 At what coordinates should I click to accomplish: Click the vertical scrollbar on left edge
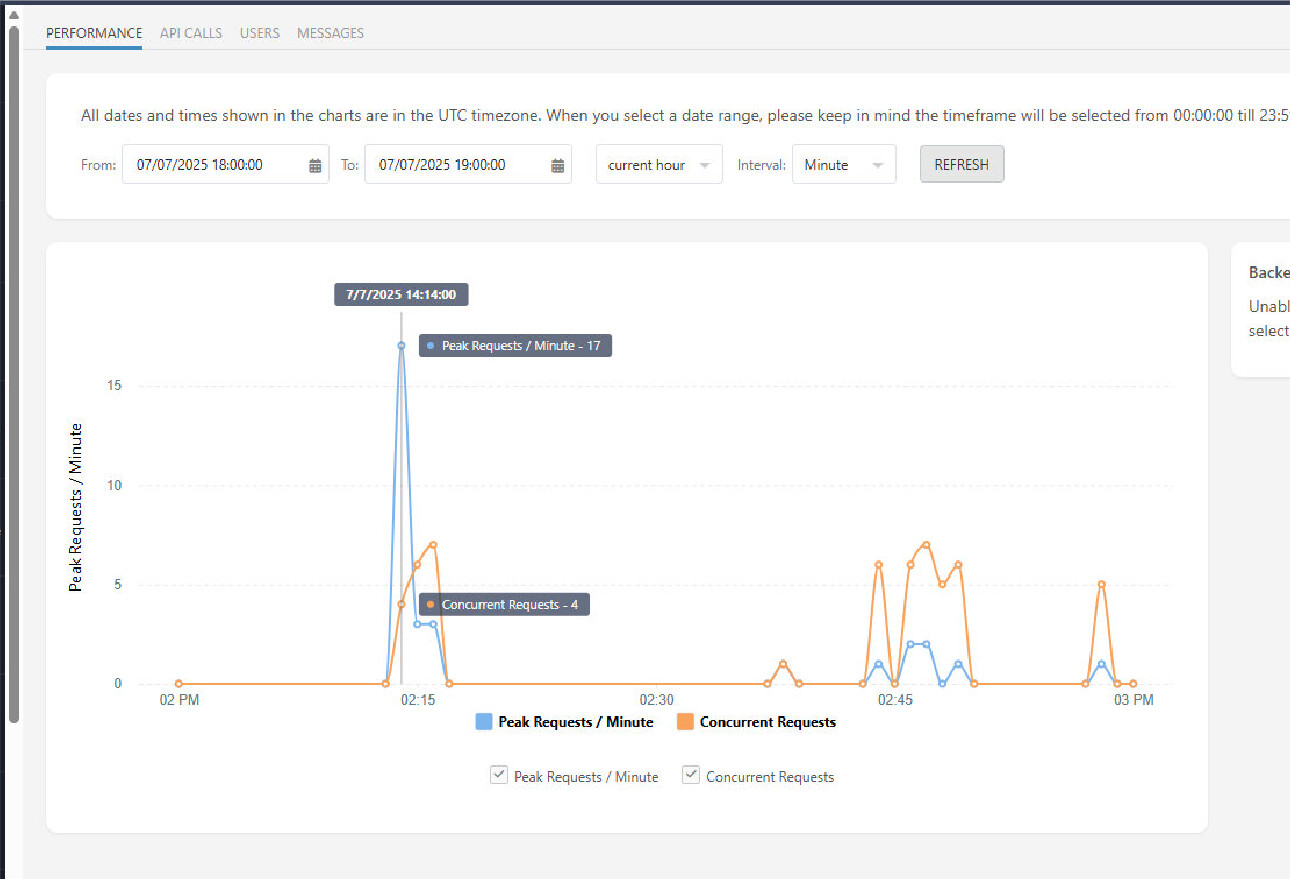(13, 370)
